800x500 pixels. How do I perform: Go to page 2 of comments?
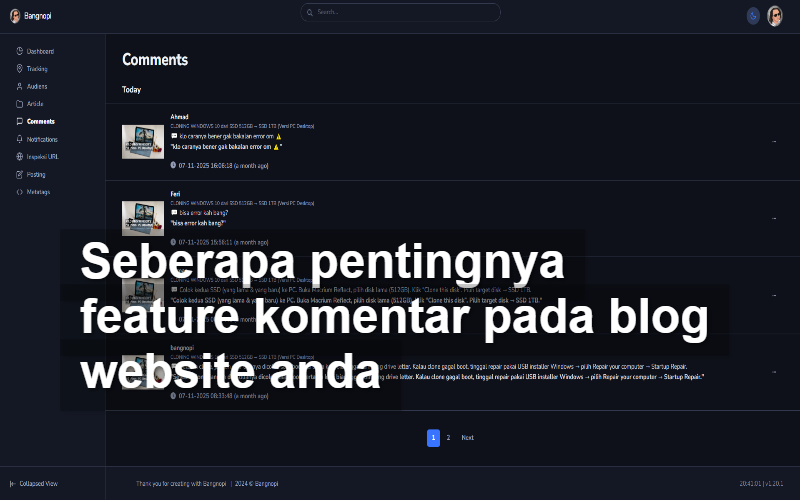[448, 437]
